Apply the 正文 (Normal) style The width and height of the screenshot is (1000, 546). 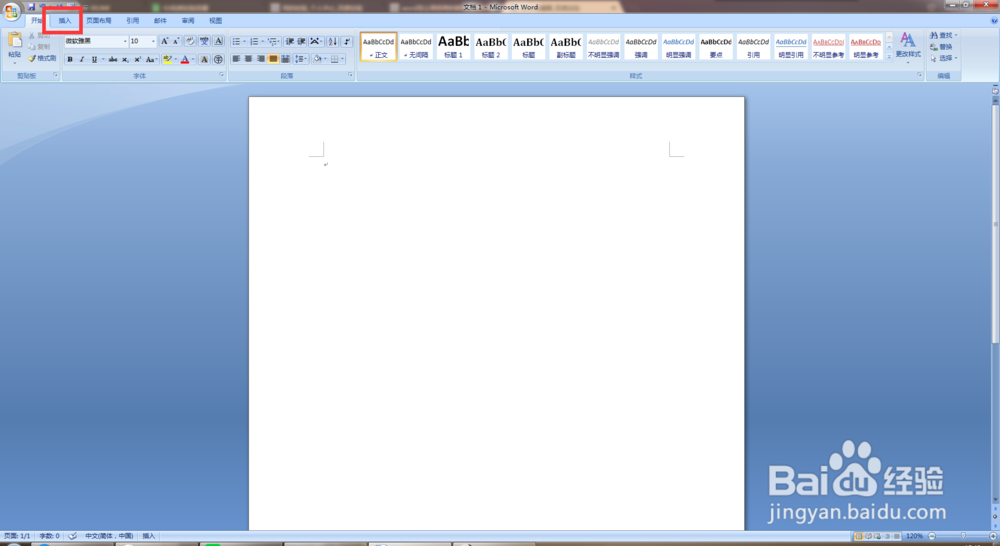(x=378, y=47)
